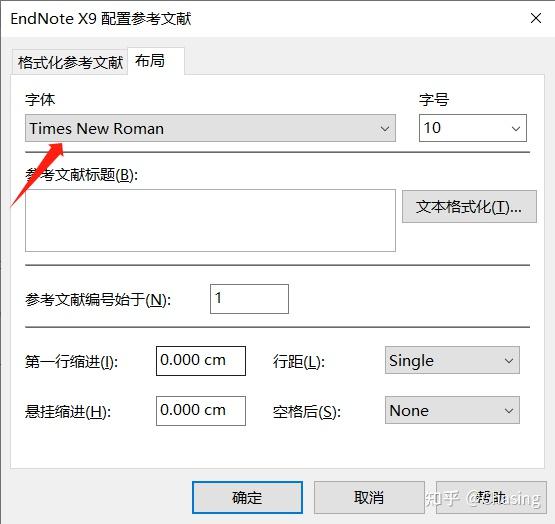Click the 悬挂缩进(H): label

(x=68, y=412)
